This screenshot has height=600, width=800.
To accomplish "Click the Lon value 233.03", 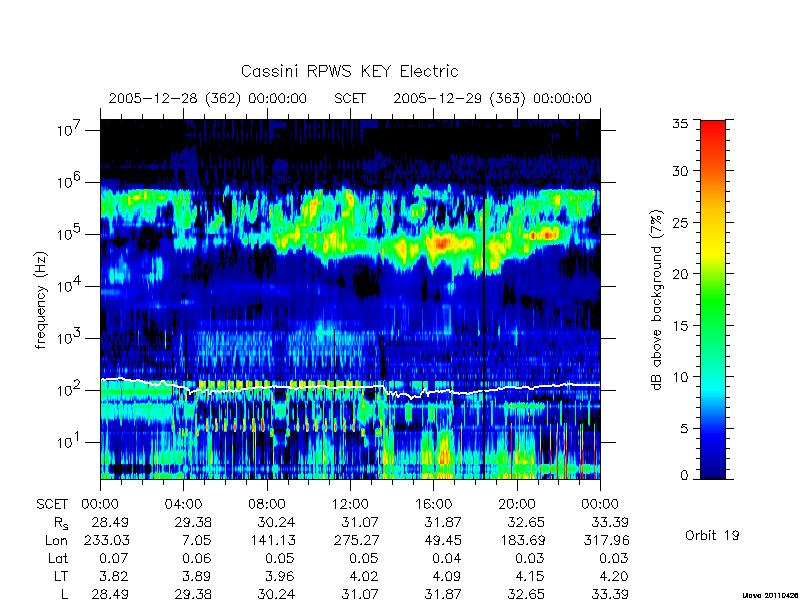I will coord(107,540).
